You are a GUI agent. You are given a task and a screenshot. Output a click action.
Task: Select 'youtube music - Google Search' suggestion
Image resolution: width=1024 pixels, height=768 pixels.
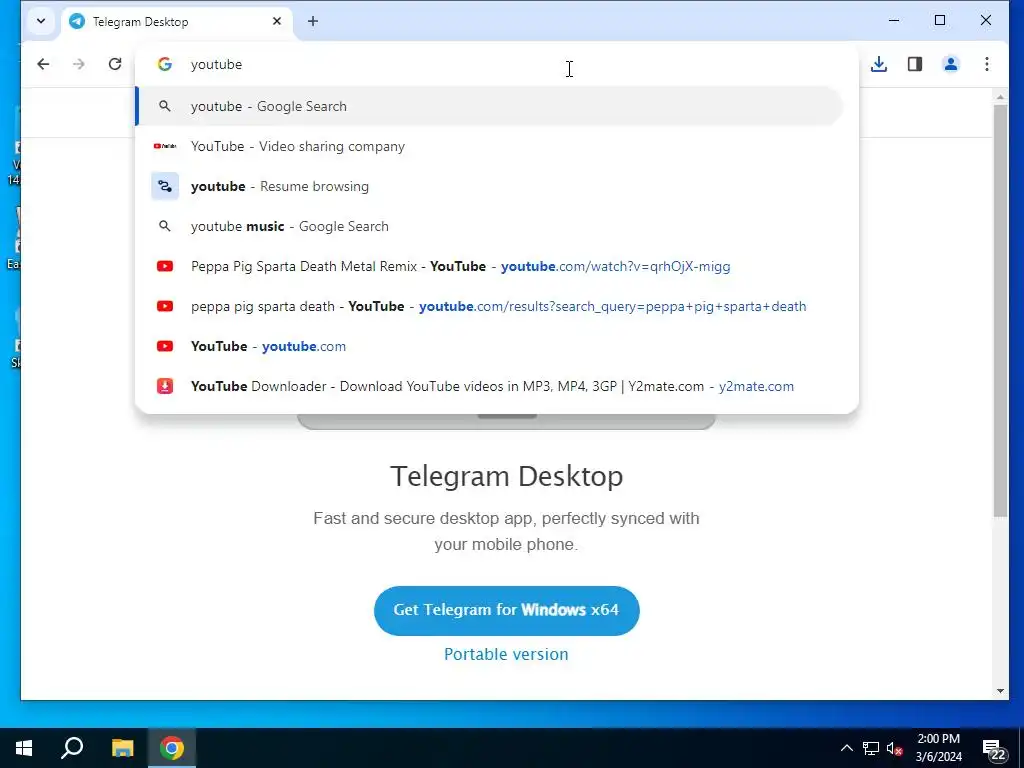(x=489, y=226)
